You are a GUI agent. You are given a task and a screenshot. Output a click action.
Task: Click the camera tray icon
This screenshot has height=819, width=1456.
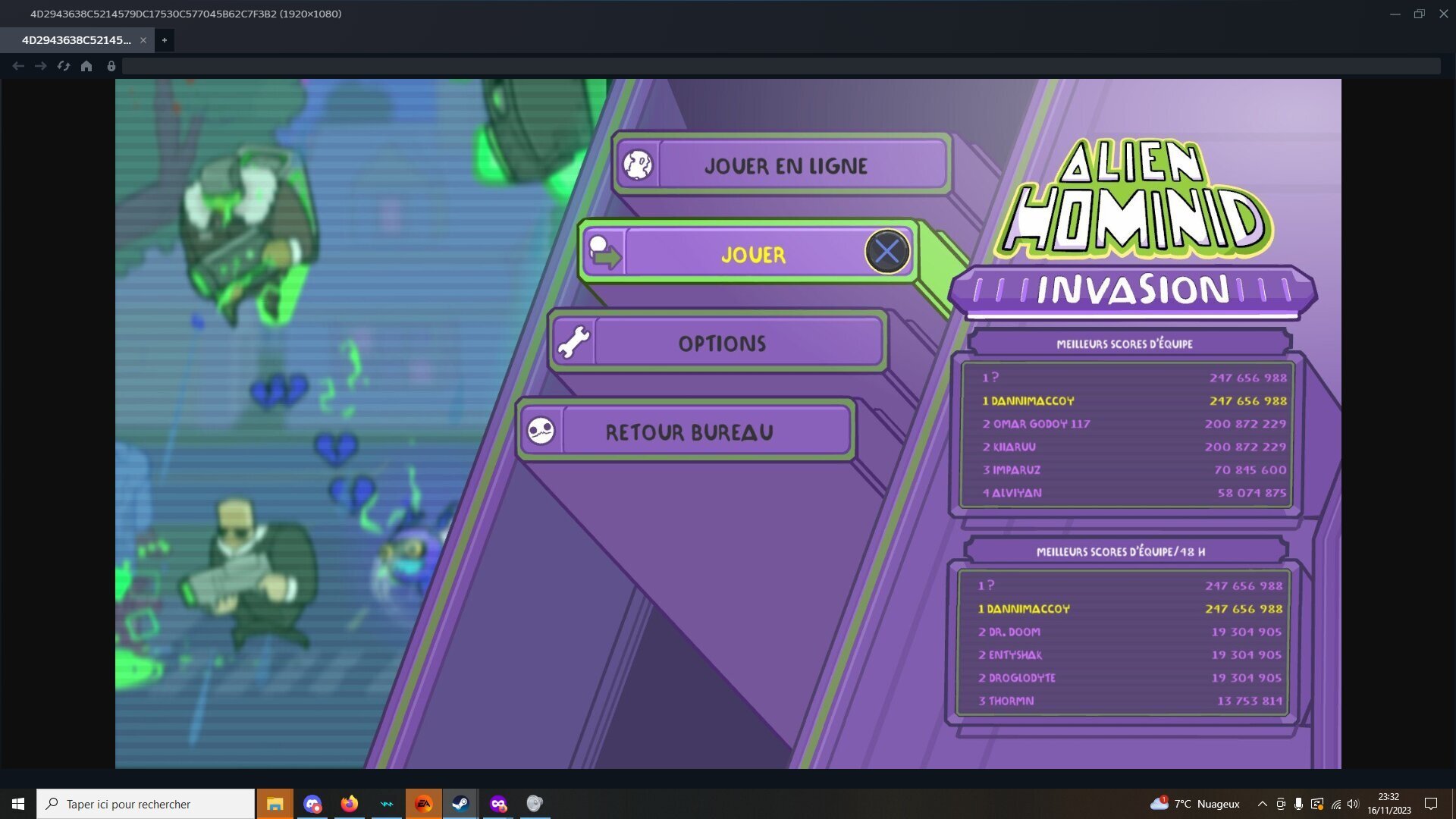pos(1281,804)
